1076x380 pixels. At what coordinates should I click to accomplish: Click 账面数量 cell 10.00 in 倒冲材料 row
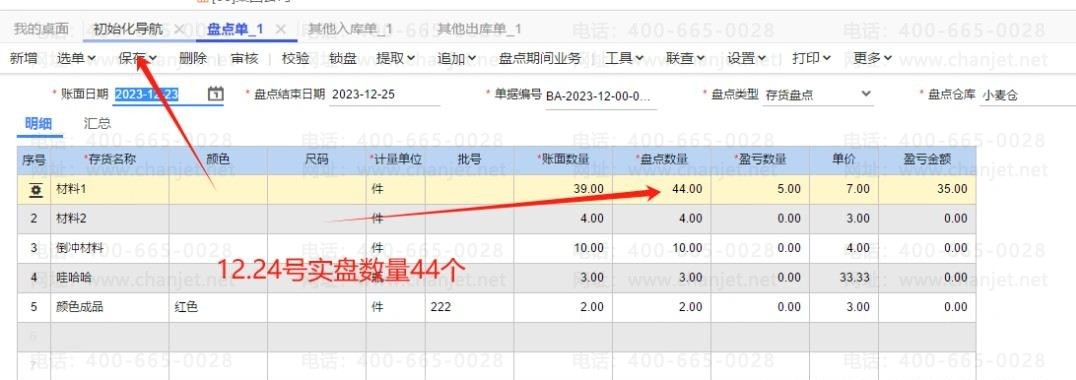tap(563, 248)
